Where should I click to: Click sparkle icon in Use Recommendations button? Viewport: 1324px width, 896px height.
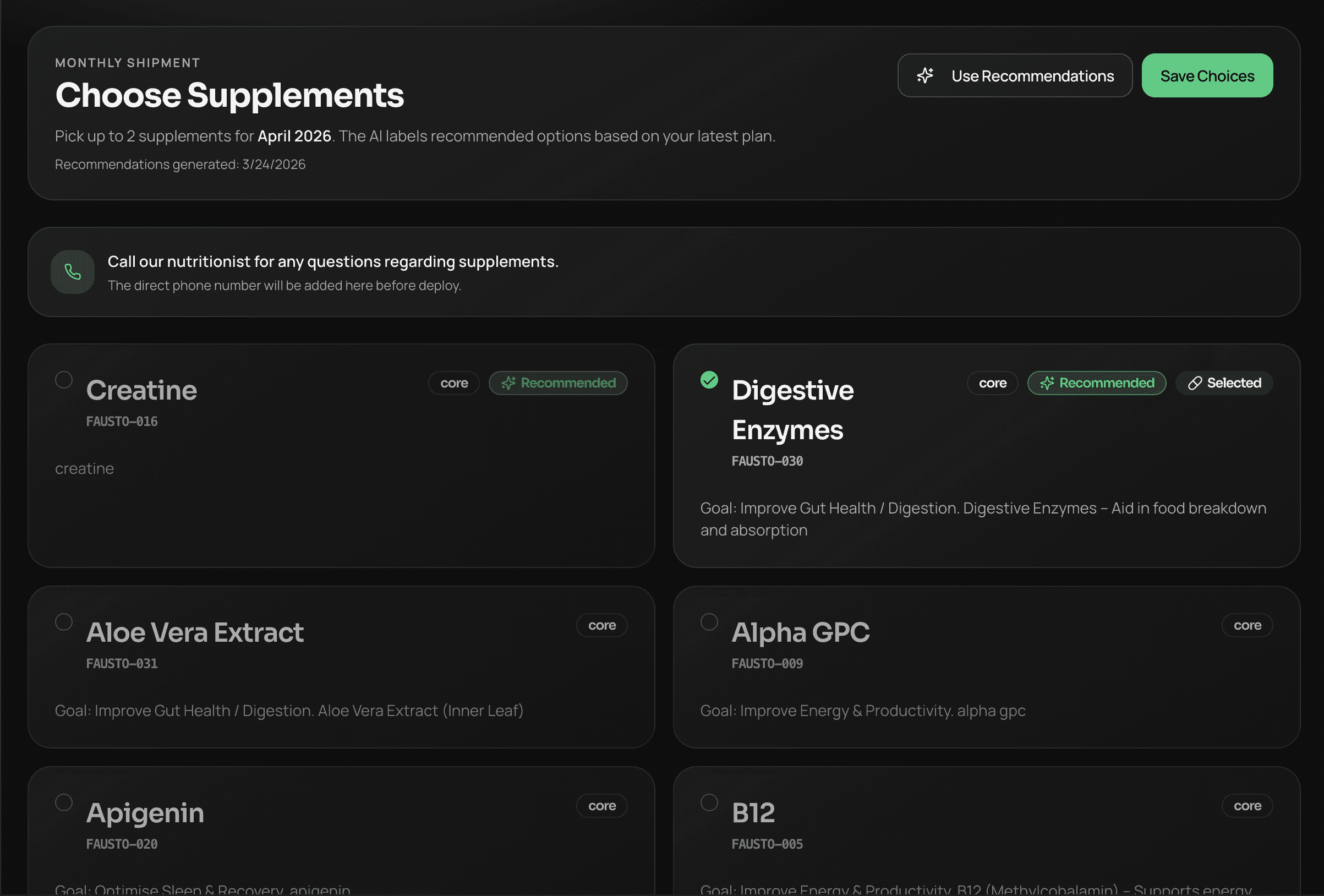(925, 76)
